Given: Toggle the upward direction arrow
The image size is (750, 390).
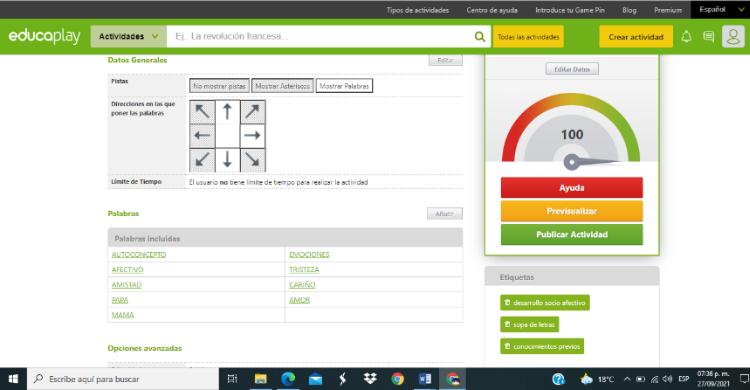Looking at the screenshot, I should click(227, 111).
